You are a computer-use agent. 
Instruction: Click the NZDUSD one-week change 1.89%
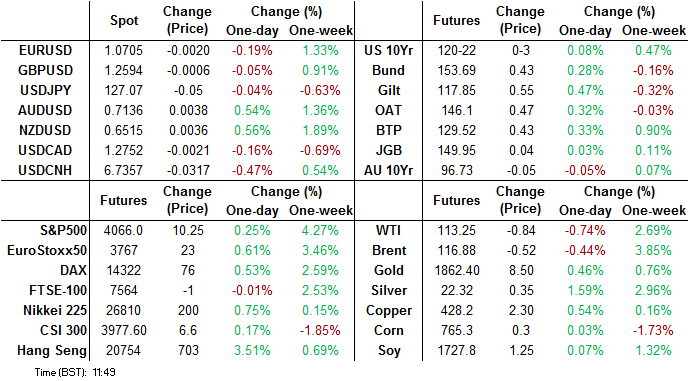point(320,131)
